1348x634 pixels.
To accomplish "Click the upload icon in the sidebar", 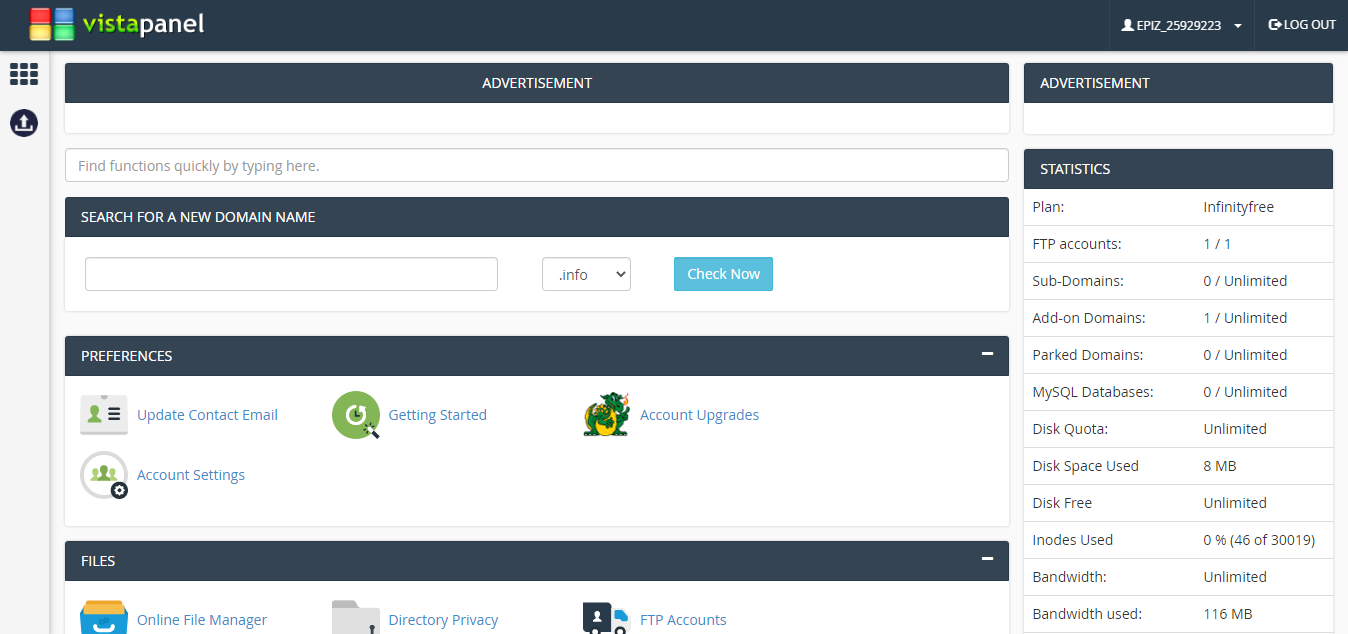I will coord(24,123).
